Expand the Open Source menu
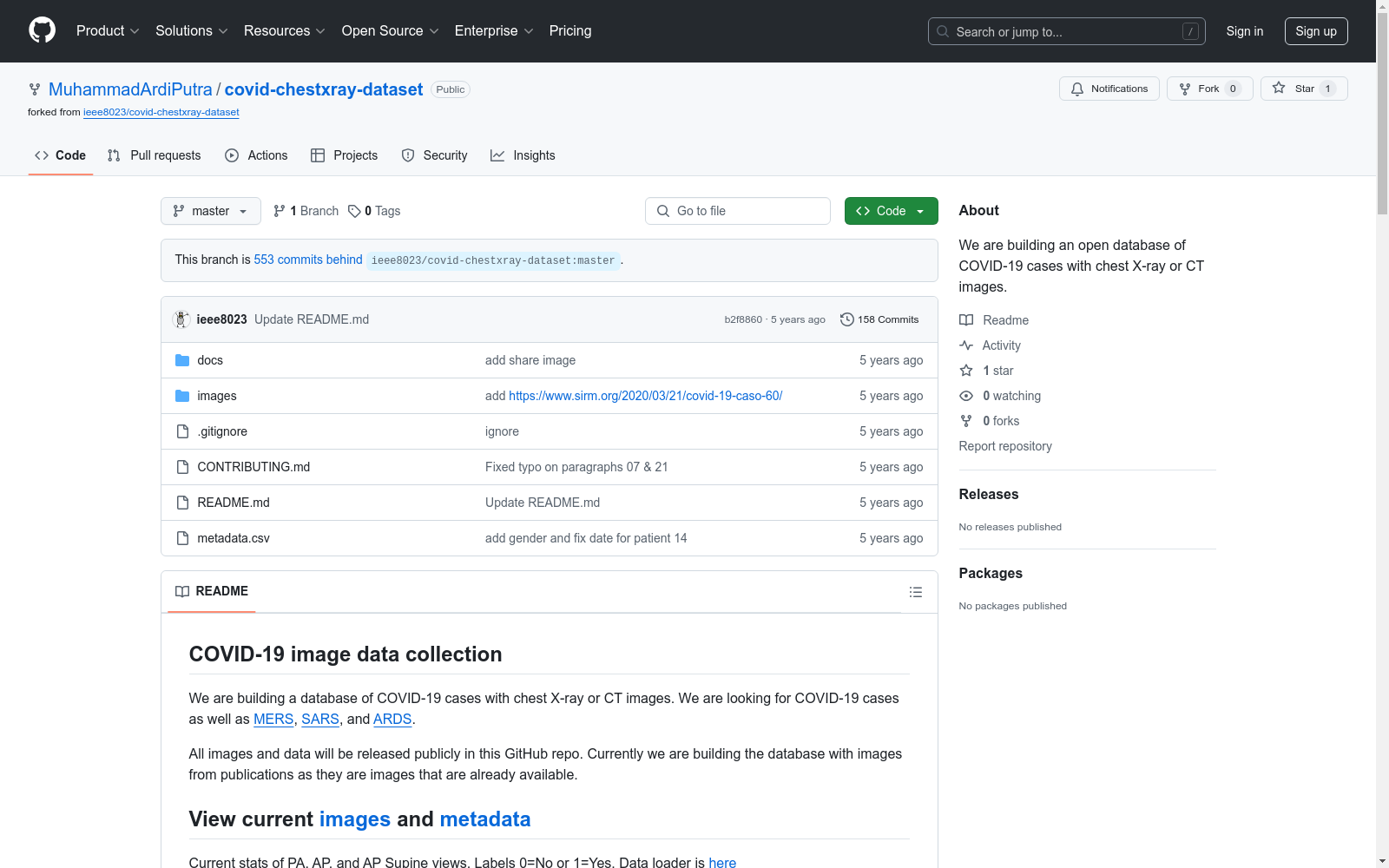 tap(391, 31)
